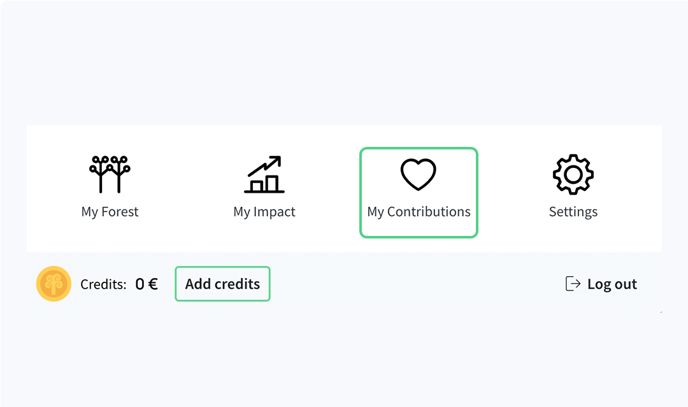This screenshot has height=407, width=688.
Task: Open the Settings gear icon
Action: tap(573, 174)
